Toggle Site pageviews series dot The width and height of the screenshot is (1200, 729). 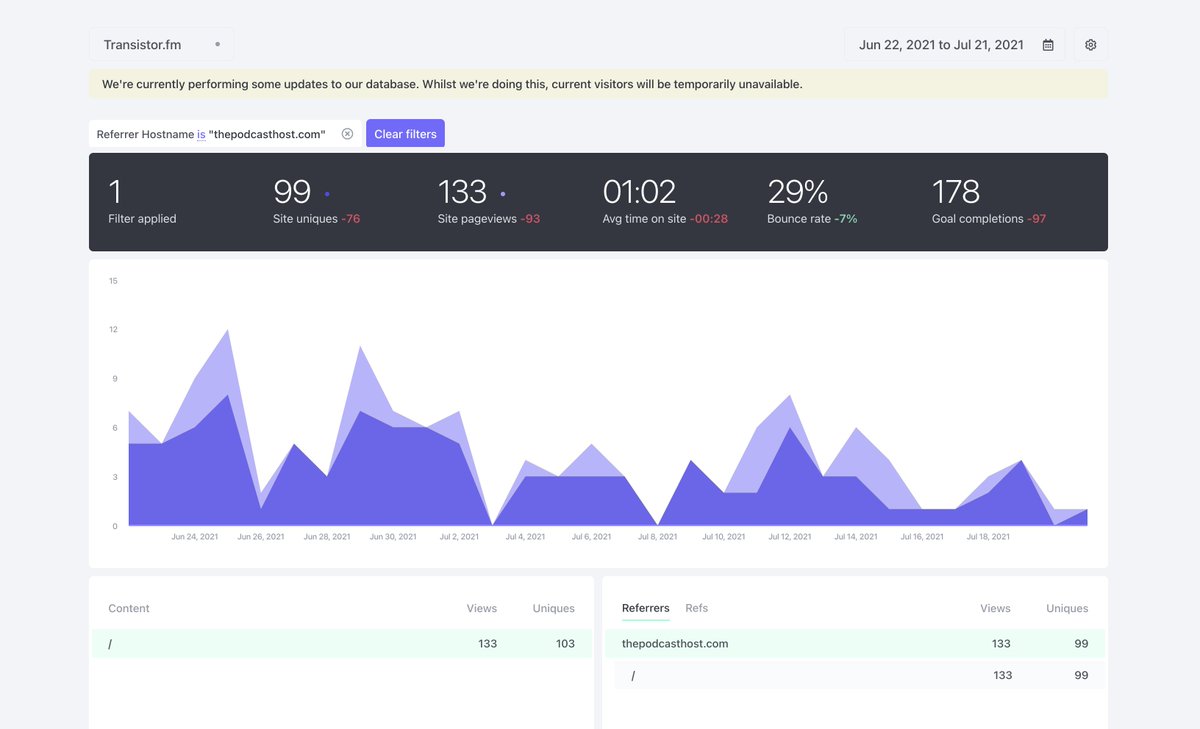click(502, 194)
